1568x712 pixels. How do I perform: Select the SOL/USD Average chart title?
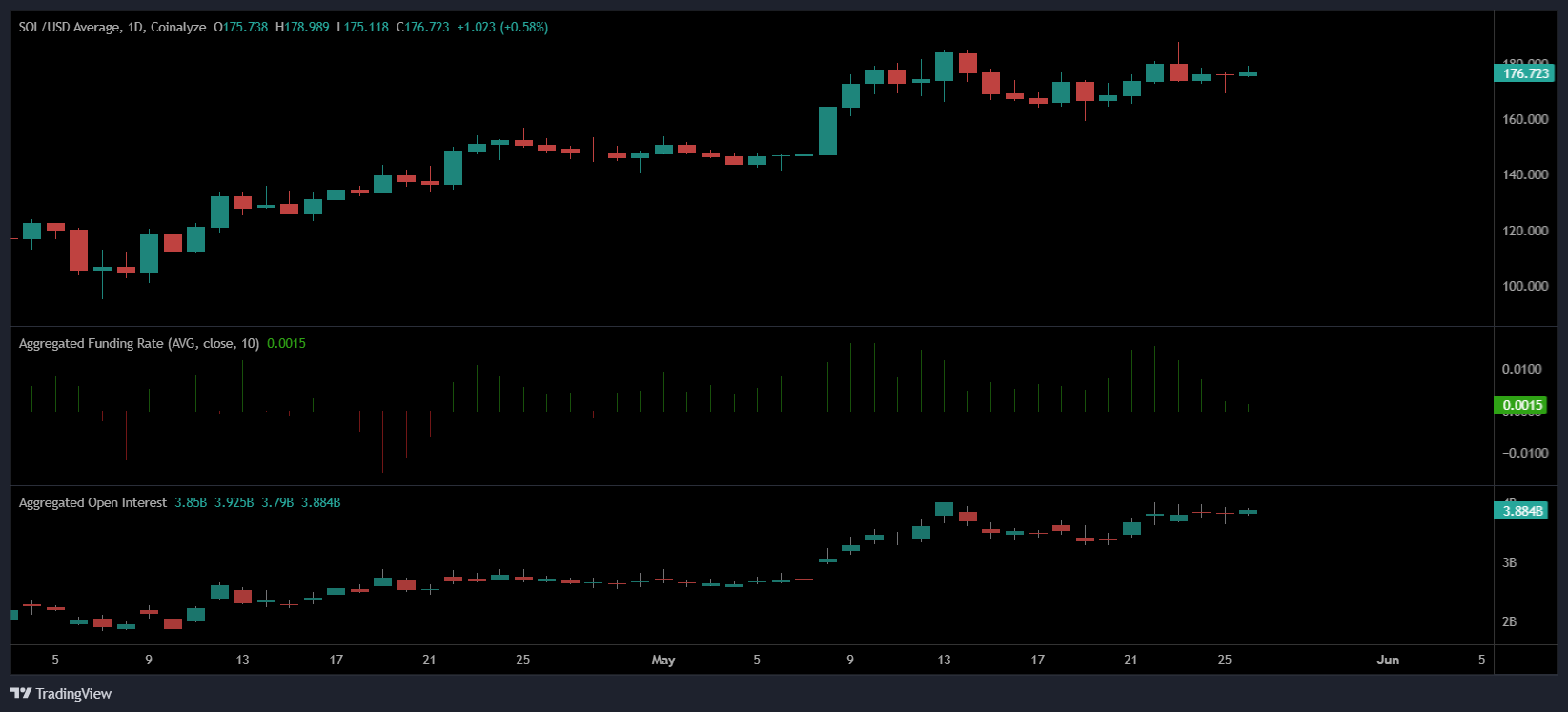click(112, 27)
